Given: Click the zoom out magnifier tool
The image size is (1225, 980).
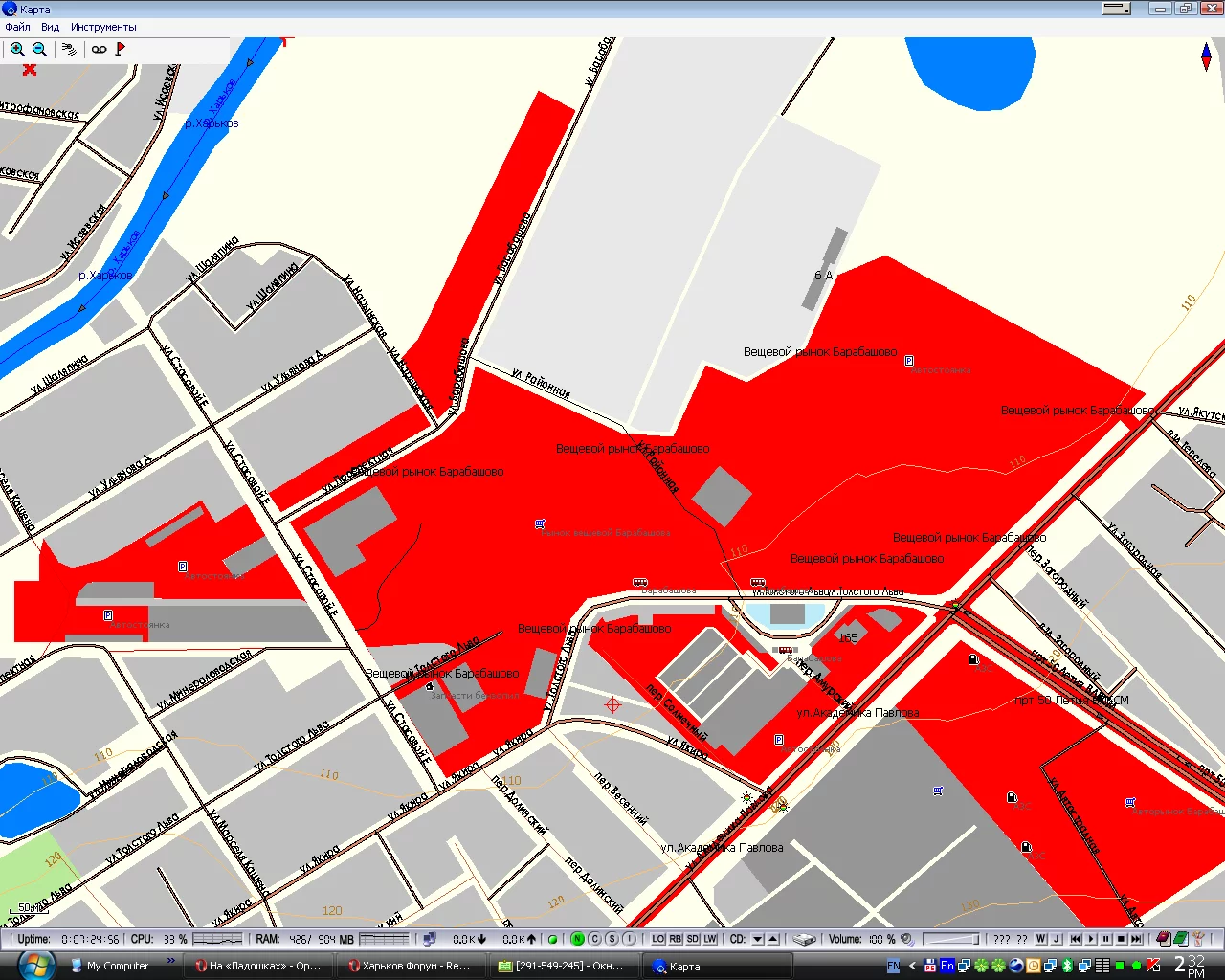Looking at the screenshot, I should (39, 49).
